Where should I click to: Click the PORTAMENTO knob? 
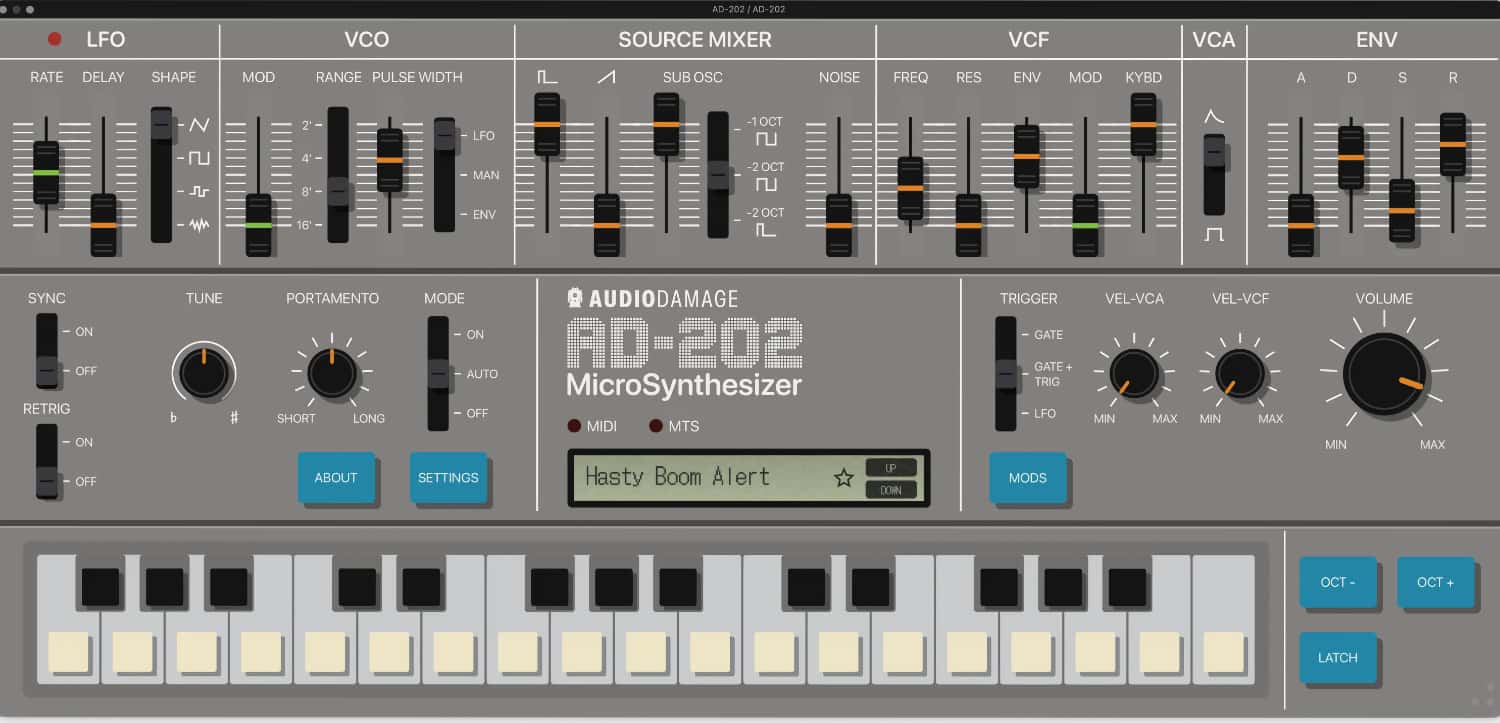pos(333,372)
